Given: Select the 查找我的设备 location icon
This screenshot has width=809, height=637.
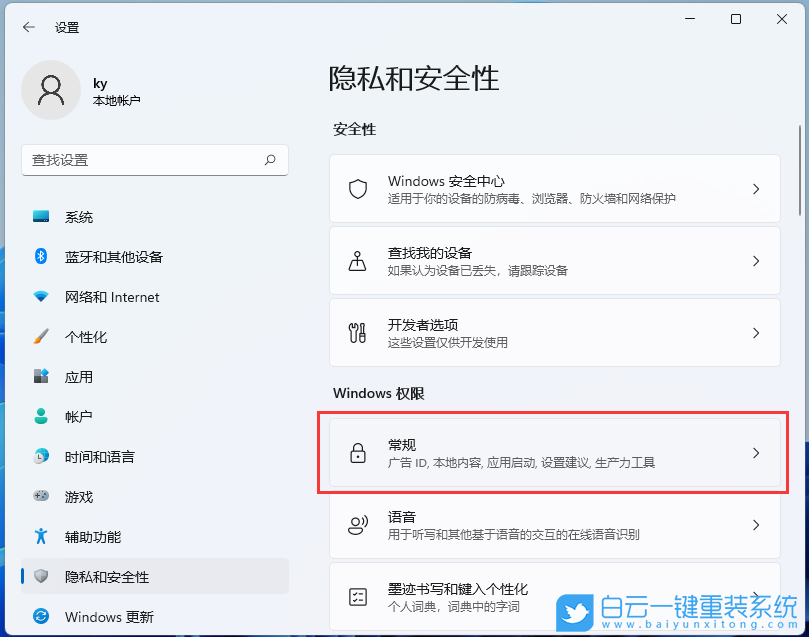Looking at the screenshot, I should coord(357,261).
